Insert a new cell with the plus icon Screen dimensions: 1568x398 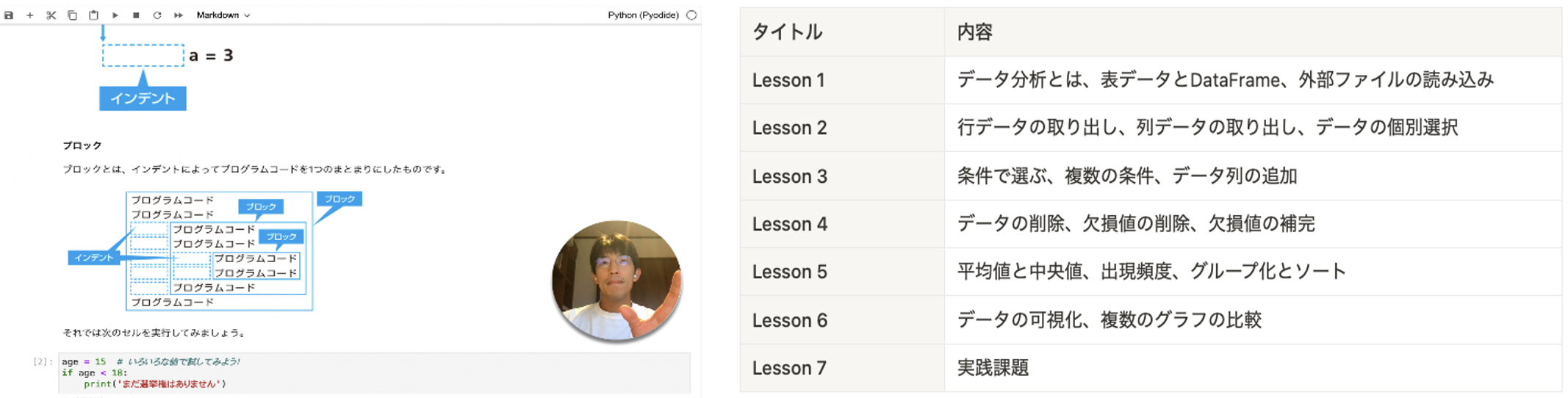tap(30, 15)
